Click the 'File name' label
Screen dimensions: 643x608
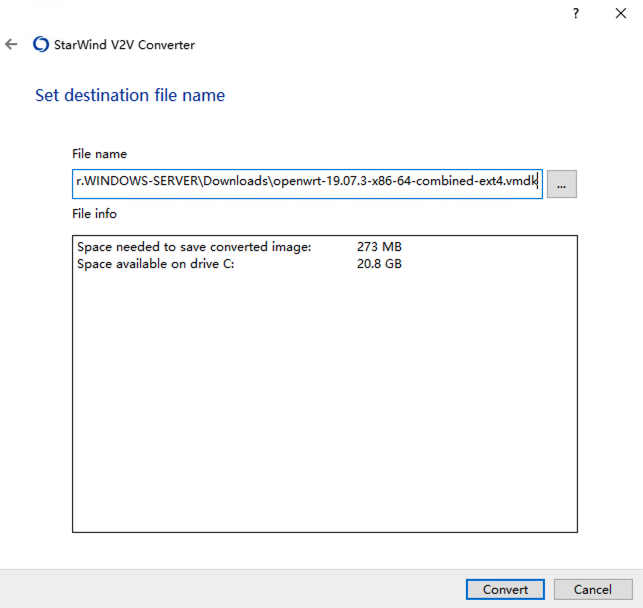(100, 154)
